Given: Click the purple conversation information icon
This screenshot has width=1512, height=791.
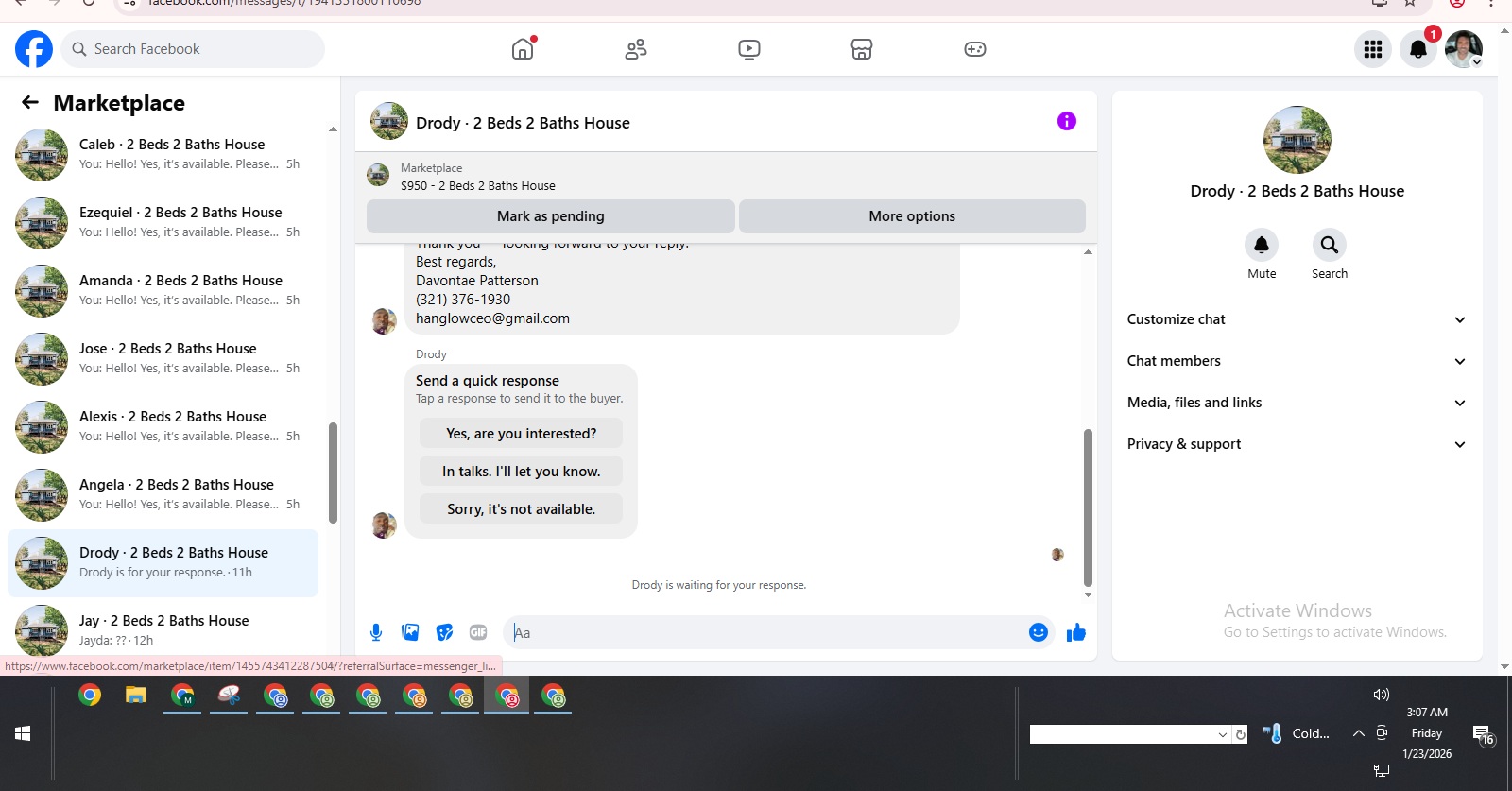Looking at the screenshot, I should [1067, 121].
